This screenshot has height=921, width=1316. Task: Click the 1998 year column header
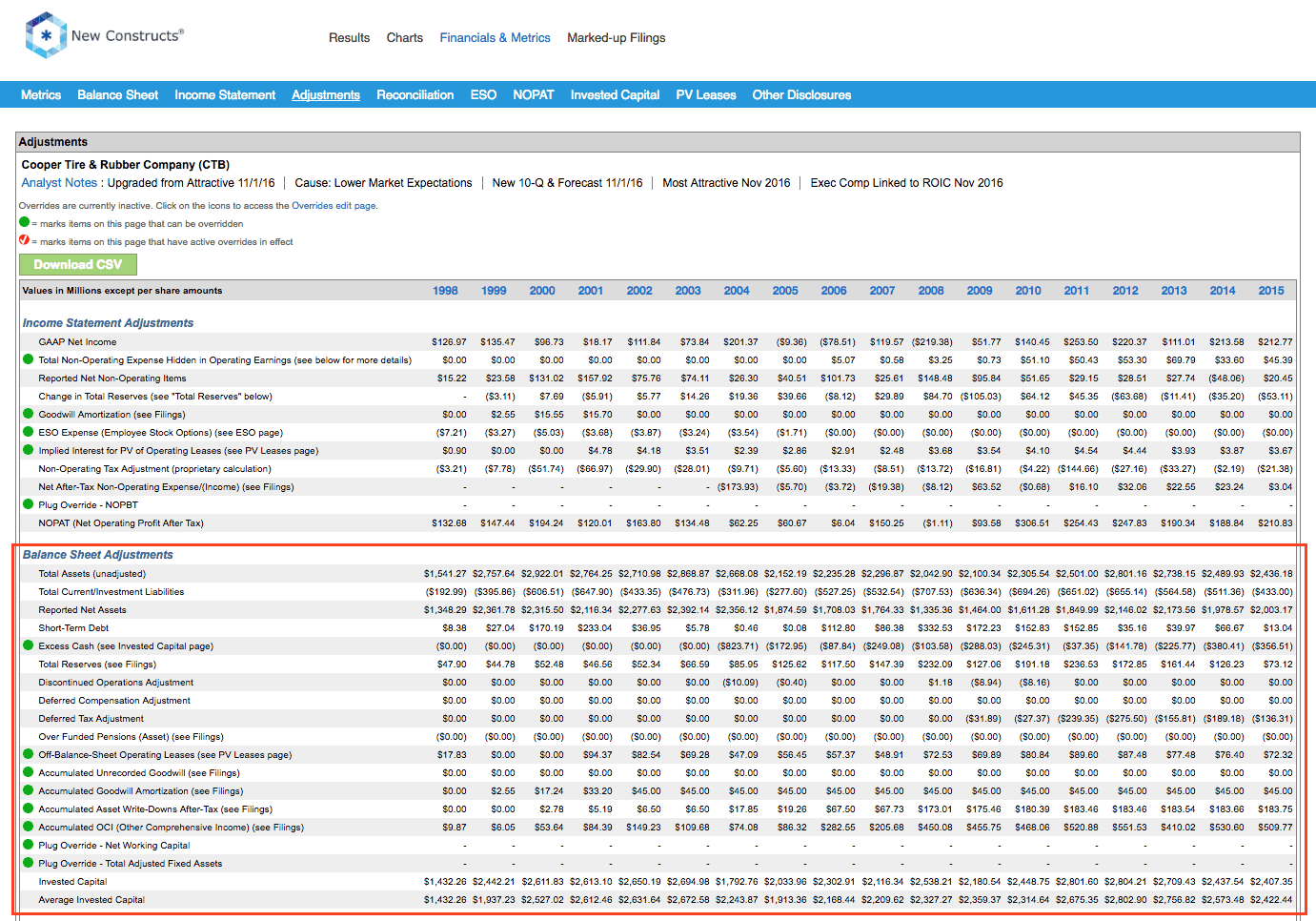(x=445, y=291)
